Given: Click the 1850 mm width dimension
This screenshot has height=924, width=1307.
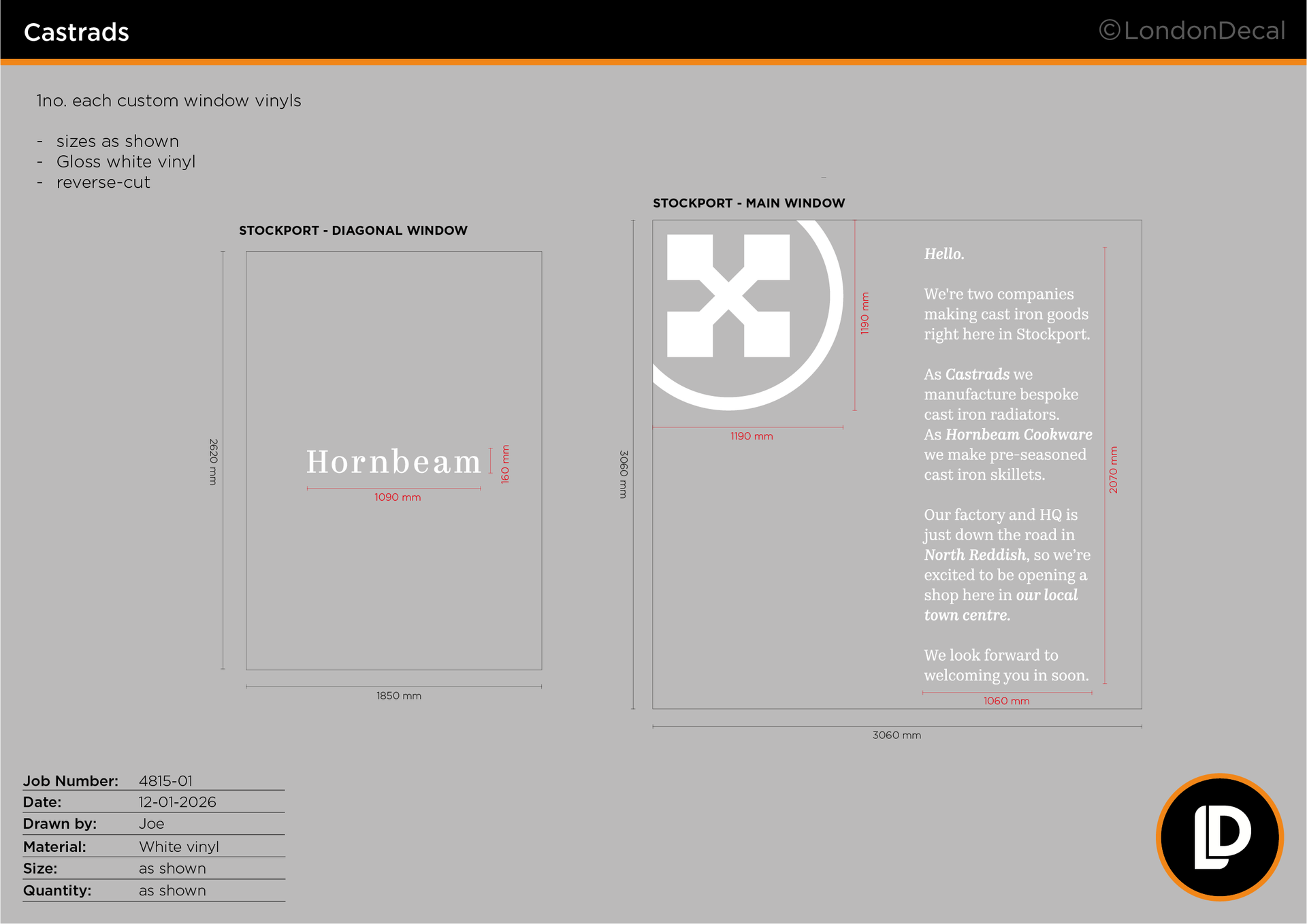Looking at the screenshot, I should click(399, 696).
